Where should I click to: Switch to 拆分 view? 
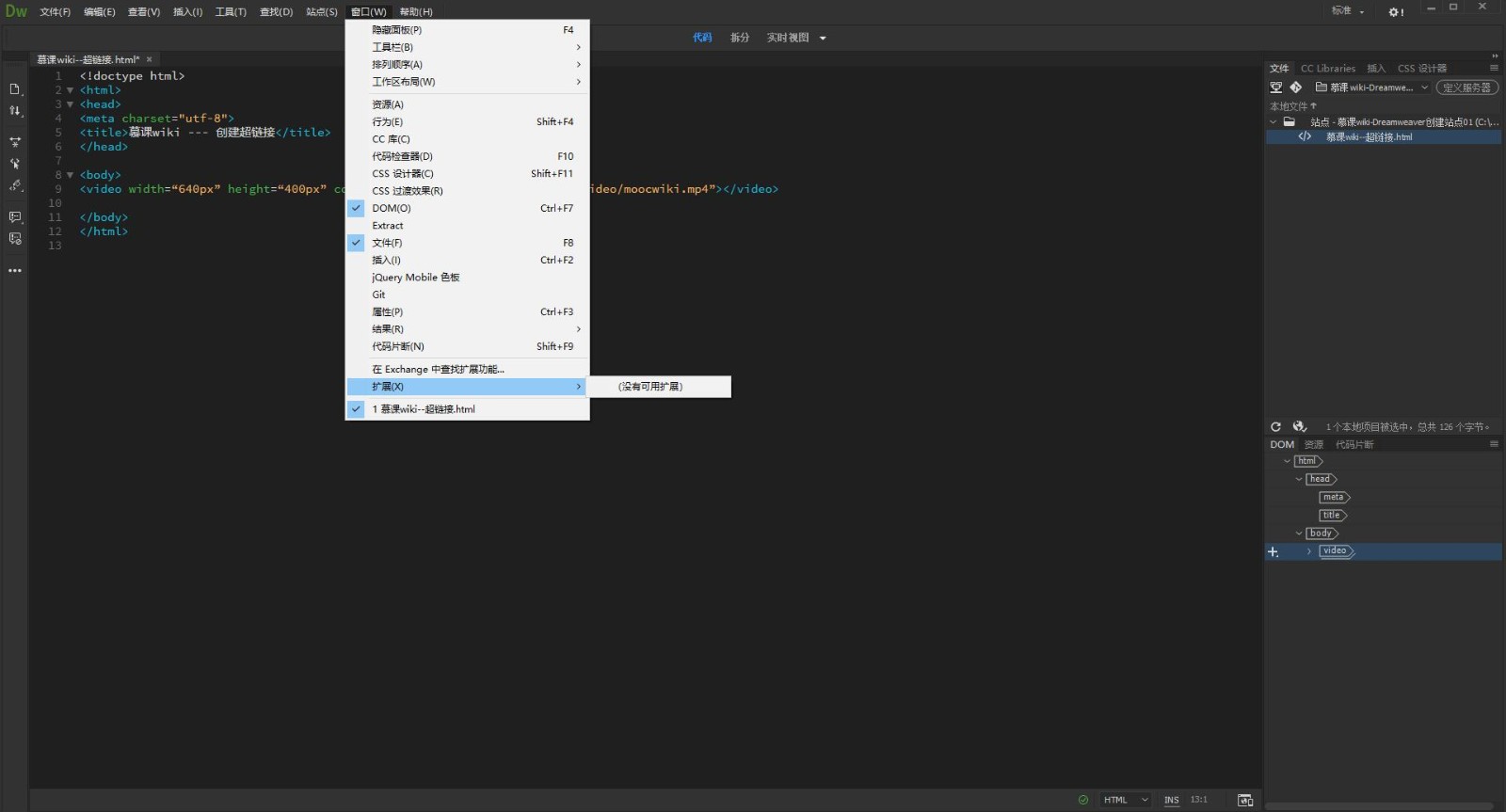[x=740, y=38]
